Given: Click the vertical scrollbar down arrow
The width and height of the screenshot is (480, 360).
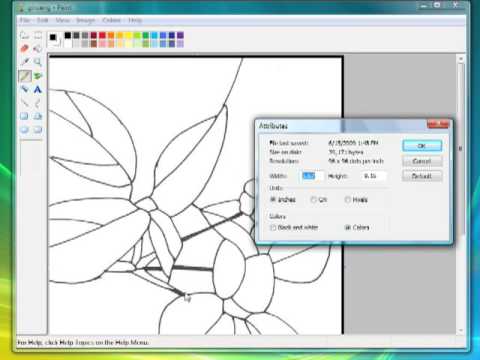Looking at the screenshot, I should 461,330.
